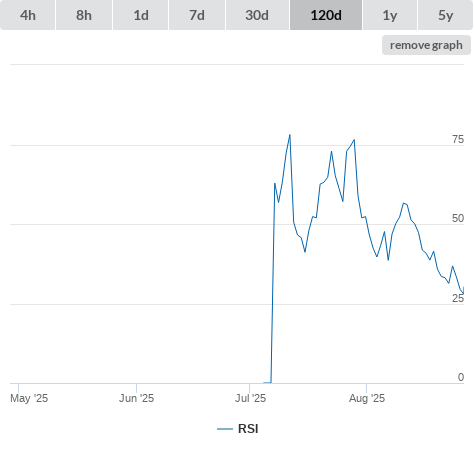Click the May '25 axis label
474x455 pixels.
coord(29,398)
